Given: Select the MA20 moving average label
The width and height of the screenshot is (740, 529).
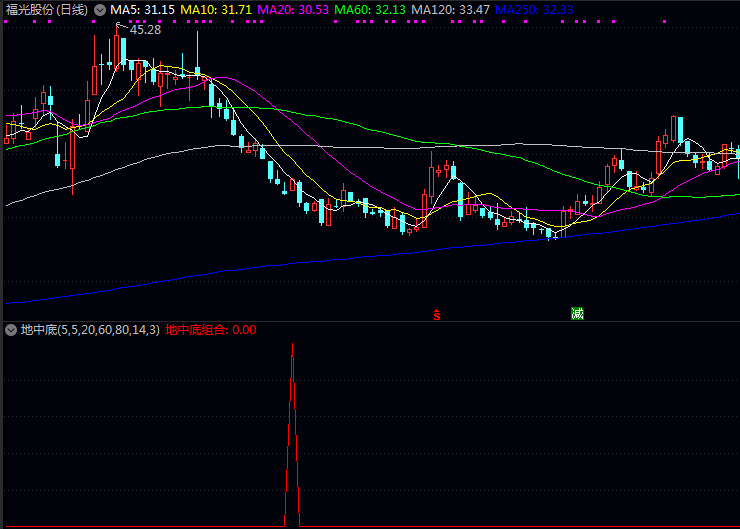Looking at the screenshot, I should pyautogui.click(x=293, y=9).
